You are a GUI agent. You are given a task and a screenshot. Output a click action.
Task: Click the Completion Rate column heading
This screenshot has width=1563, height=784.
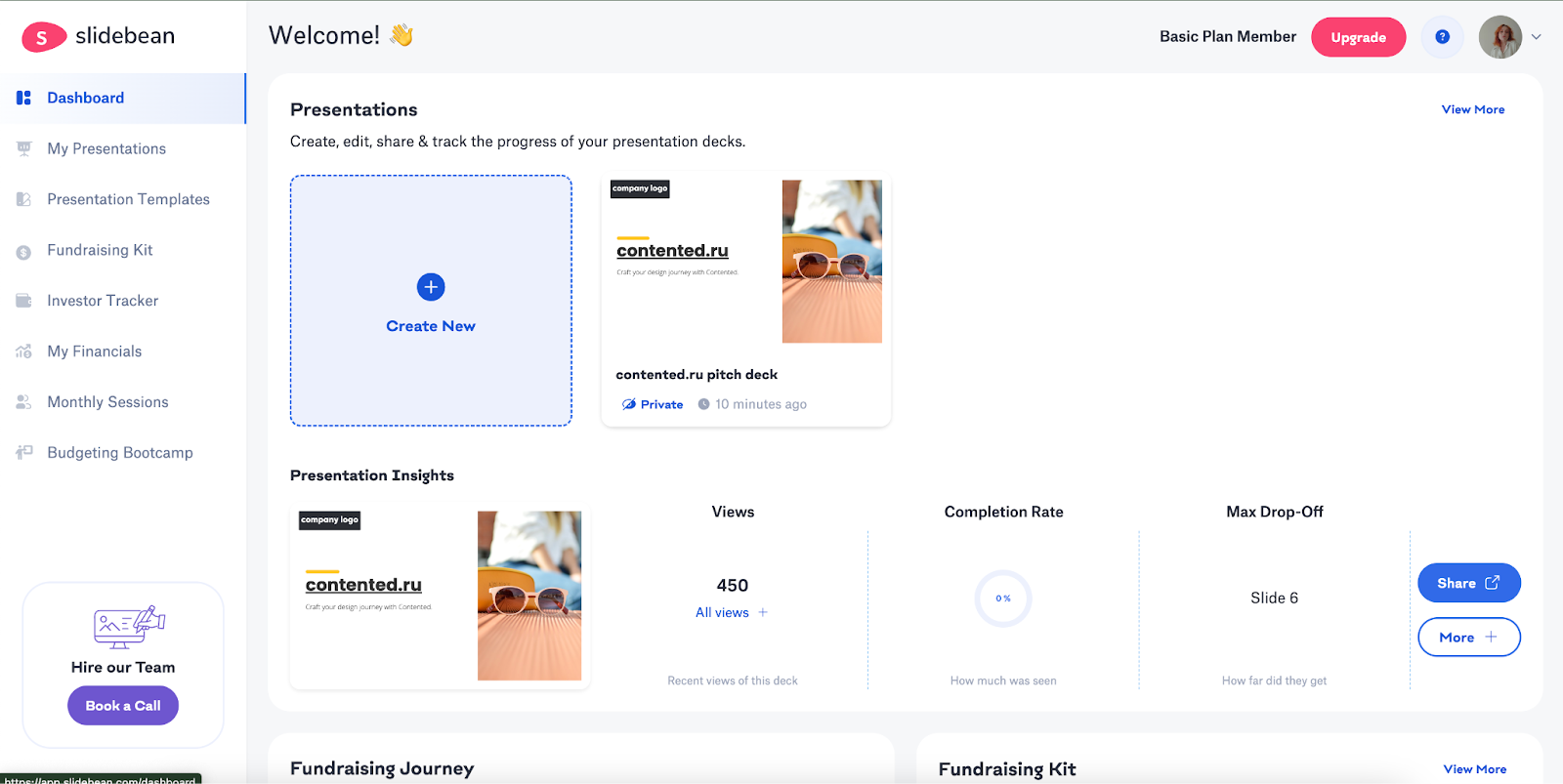click(x=1003, y=512)
